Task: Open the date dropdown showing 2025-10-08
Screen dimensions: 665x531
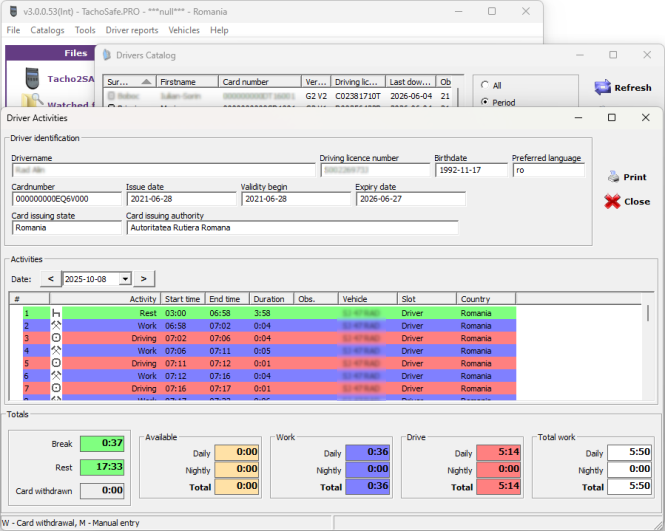Action: click(125, 279)
